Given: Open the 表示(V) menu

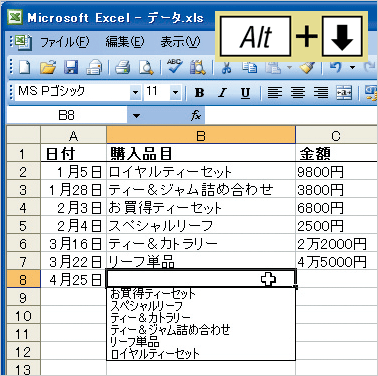Looking at the screenshot, I should pos(180,42).
